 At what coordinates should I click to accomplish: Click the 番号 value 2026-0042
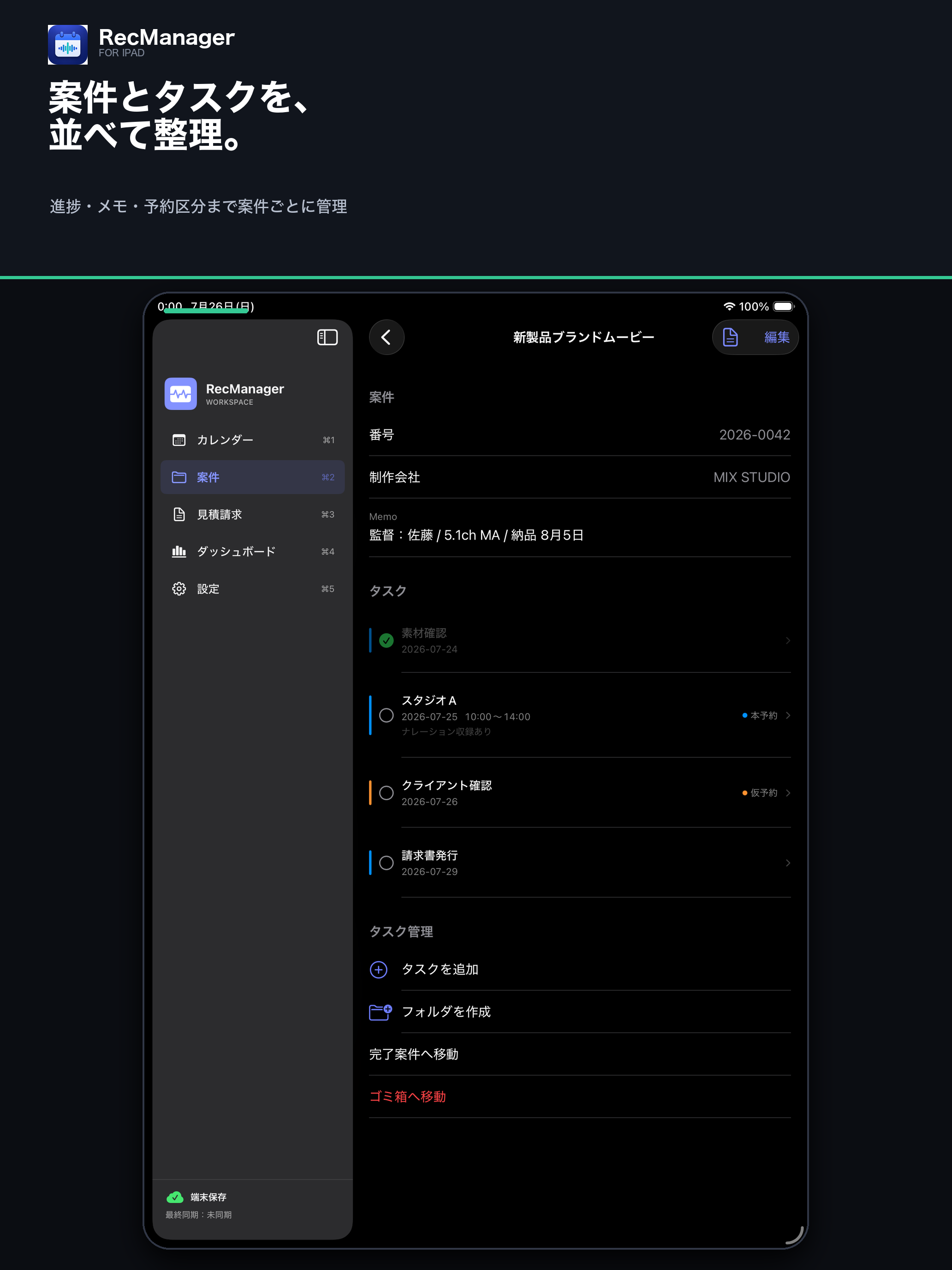(755, 435)
